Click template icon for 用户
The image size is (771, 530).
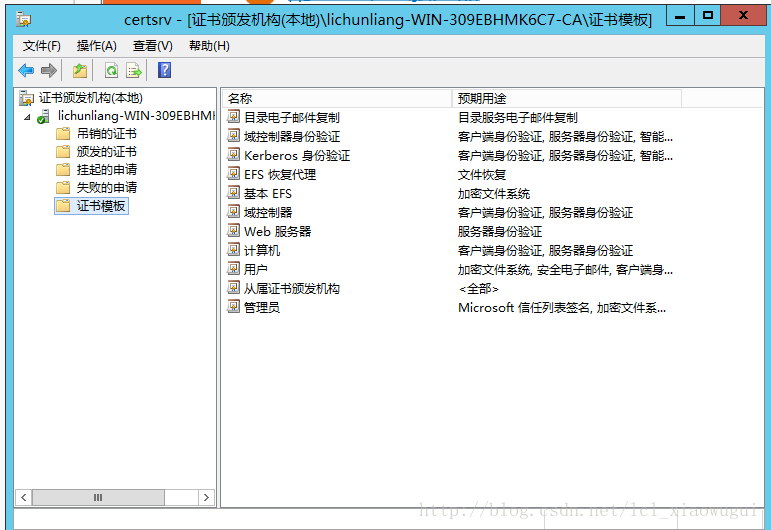[x=233, y=269]
